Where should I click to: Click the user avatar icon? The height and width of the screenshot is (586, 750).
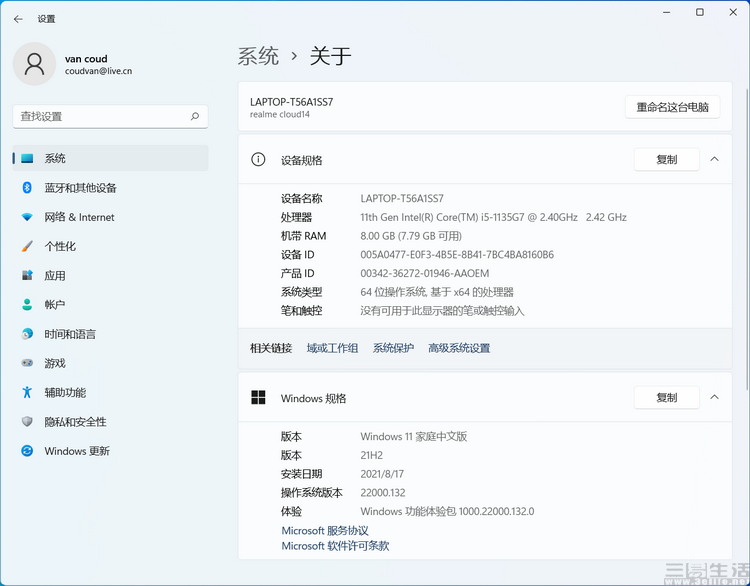coord(34,64)
